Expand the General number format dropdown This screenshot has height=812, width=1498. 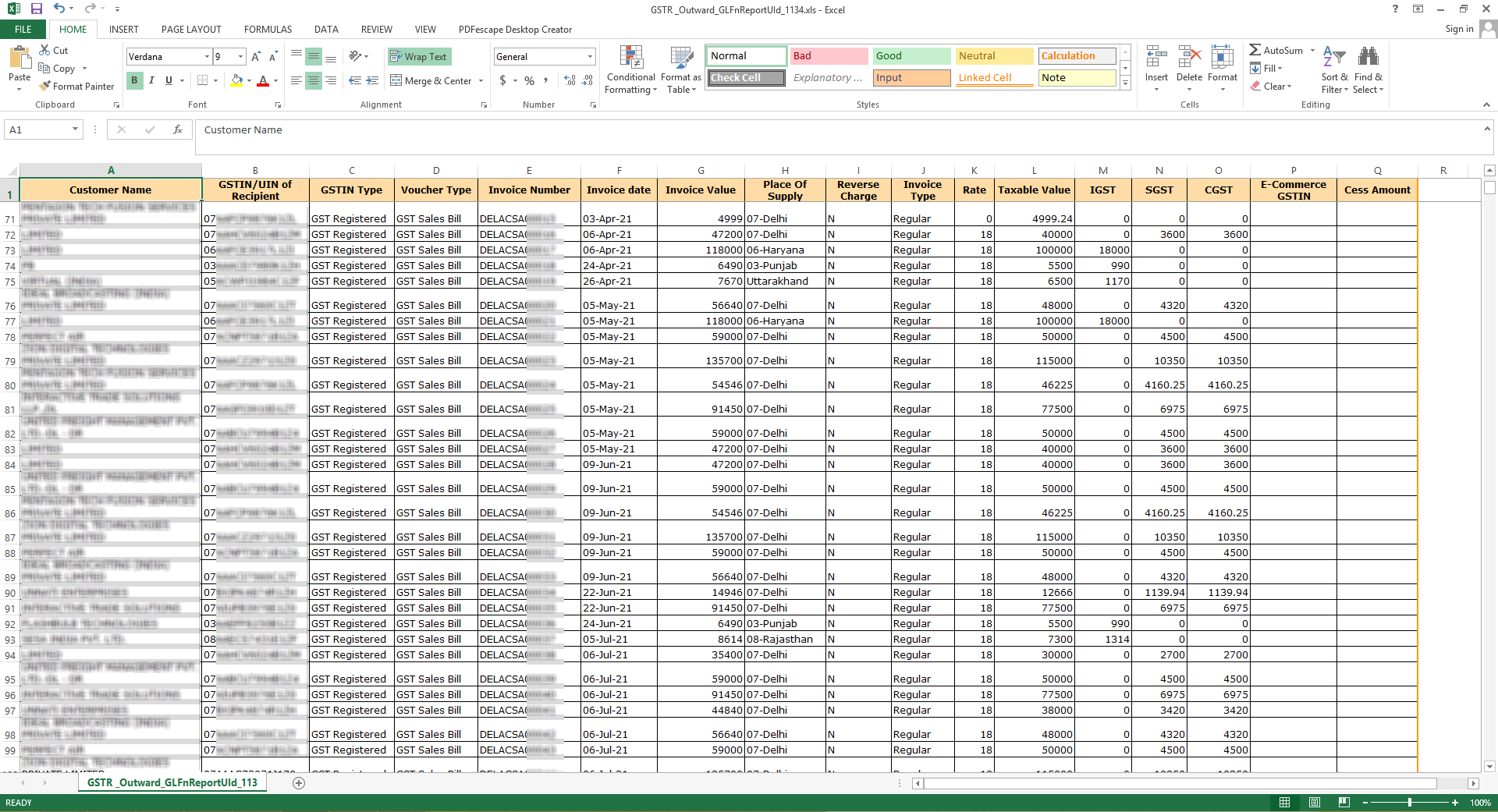click(590, 57)
